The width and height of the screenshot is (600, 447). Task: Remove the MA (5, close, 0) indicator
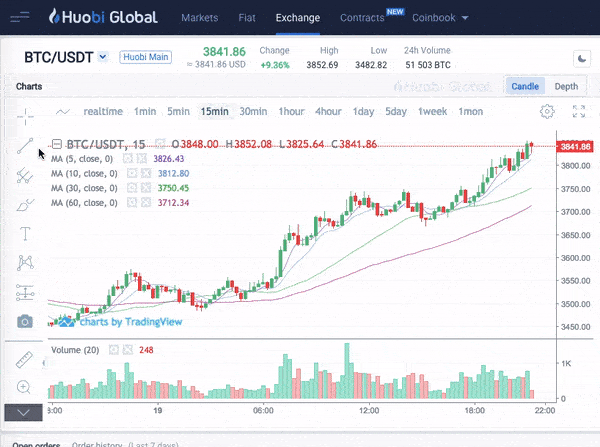[x=142, y=158]
